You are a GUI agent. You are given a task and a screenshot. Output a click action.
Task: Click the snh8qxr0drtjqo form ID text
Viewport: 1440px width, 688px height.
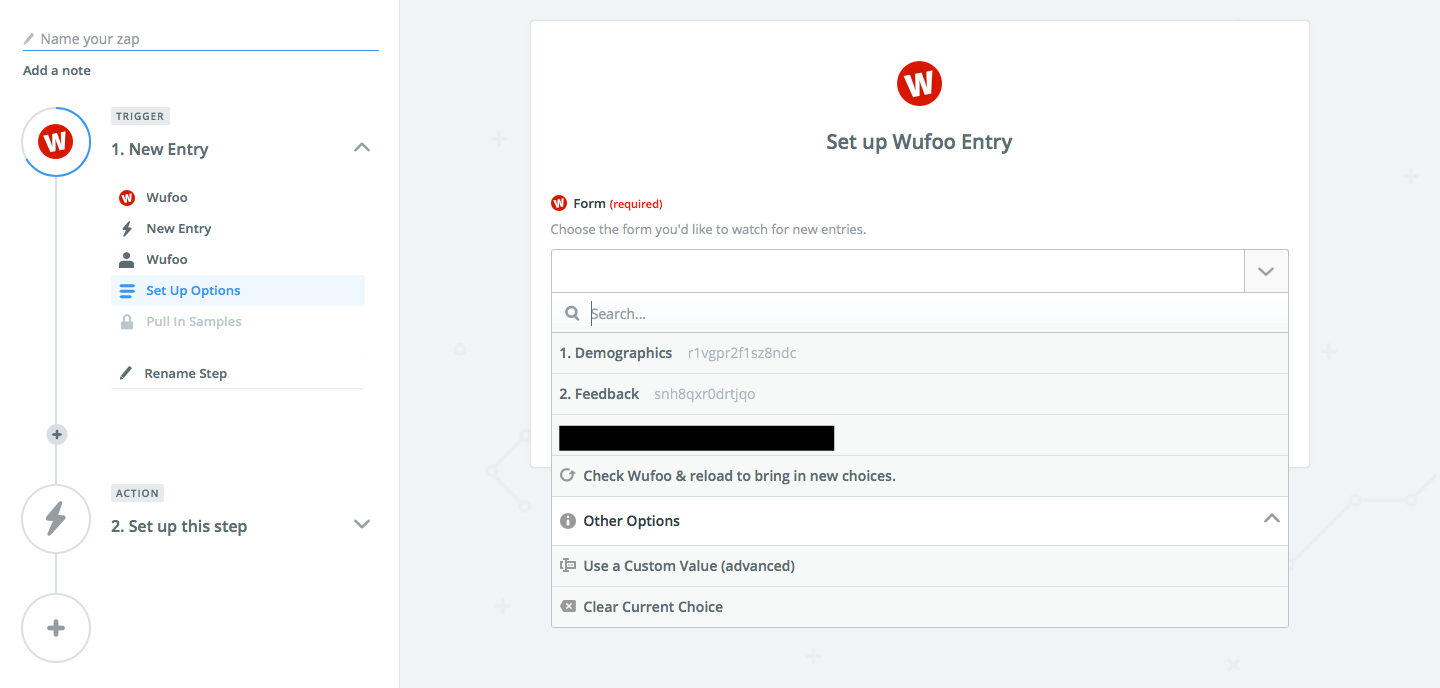tap(705, 394)
